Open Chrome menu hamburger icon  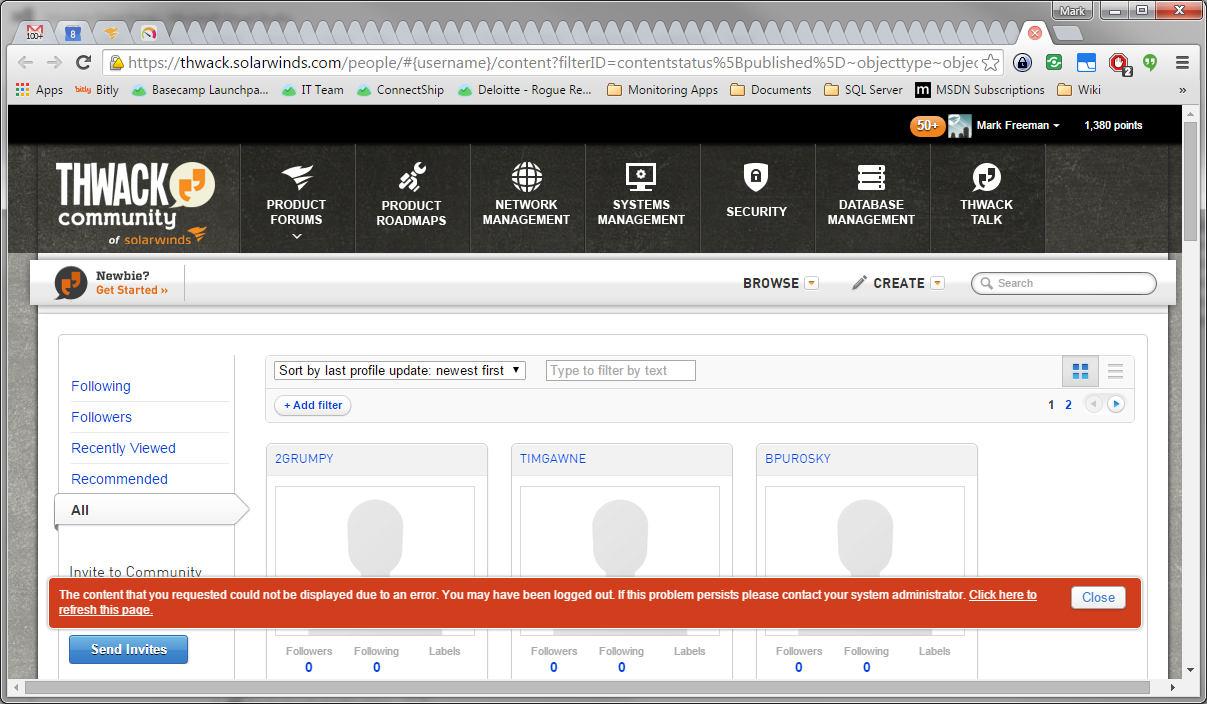1182,62
